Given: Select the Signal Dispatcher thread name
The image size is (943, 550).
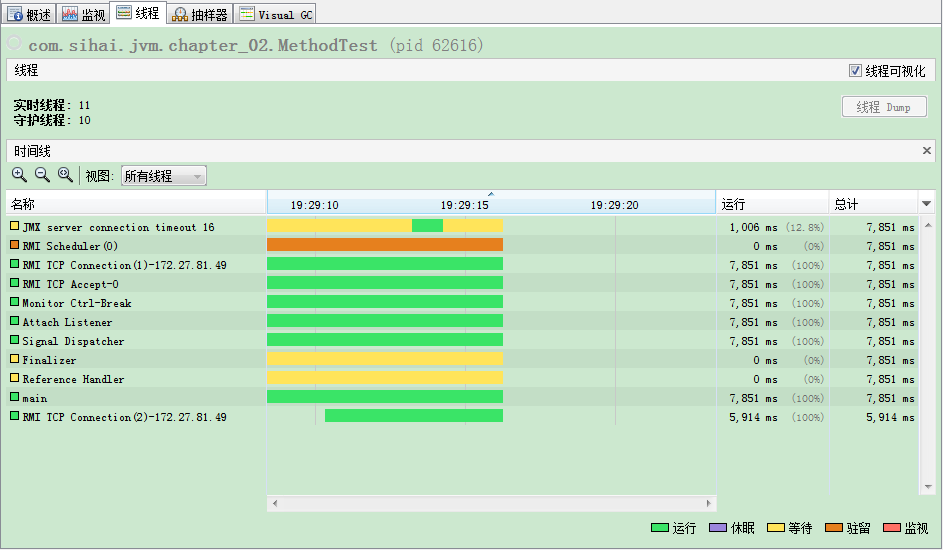Looking at the screenshot, I should coord(73,341).
